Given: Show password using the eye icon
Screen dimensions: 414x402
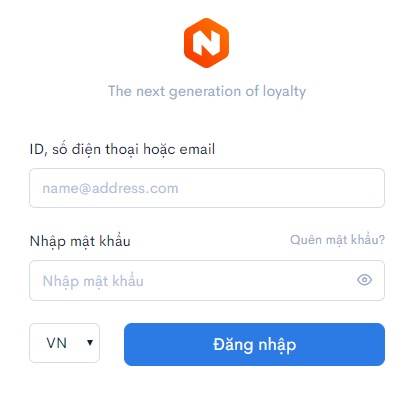Looking at the screenshot, I should tap(364, 280).
